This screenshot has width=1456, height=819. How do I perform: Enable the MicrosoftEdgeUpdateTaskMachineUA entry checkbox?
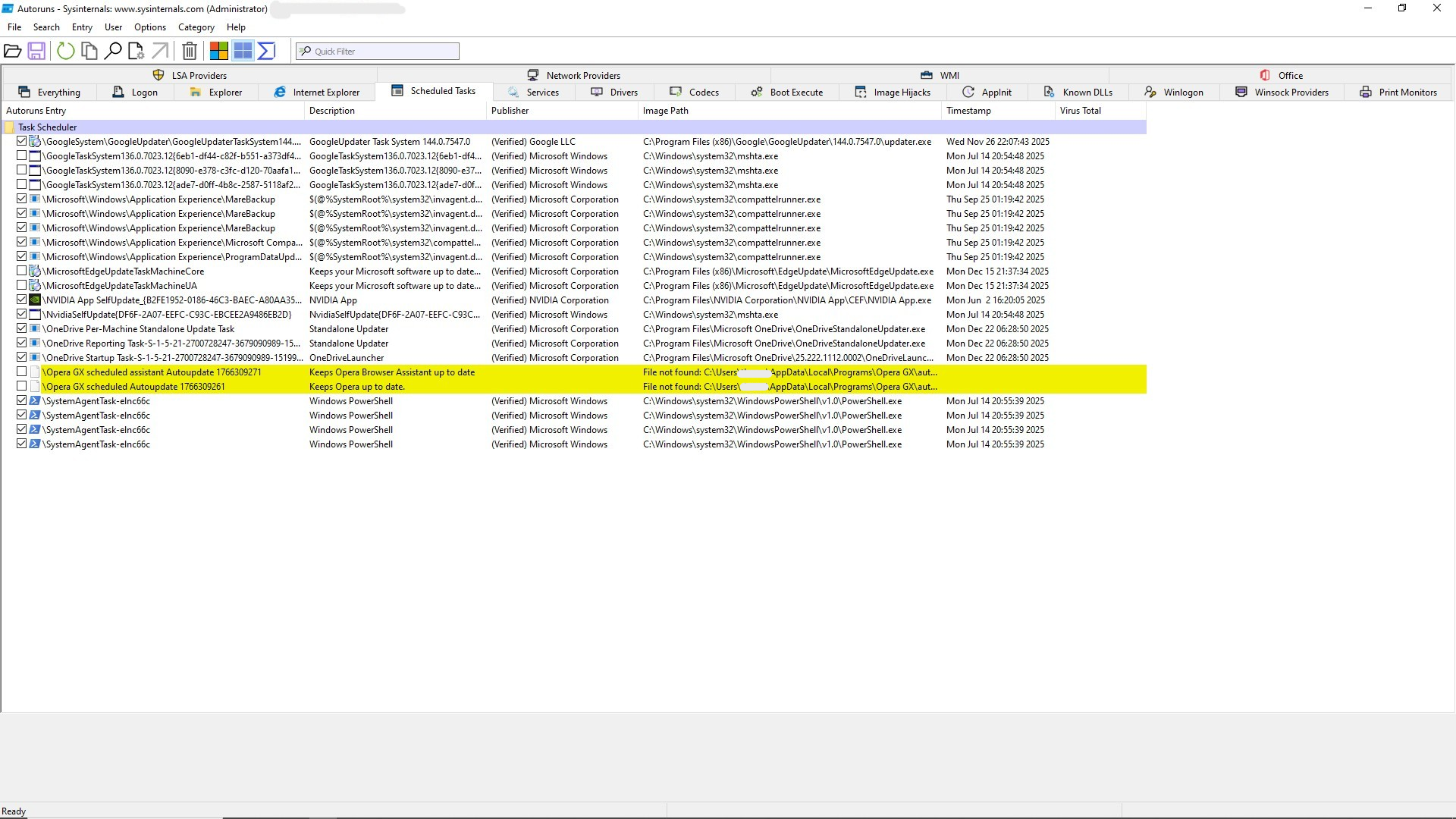pos(22,285)
